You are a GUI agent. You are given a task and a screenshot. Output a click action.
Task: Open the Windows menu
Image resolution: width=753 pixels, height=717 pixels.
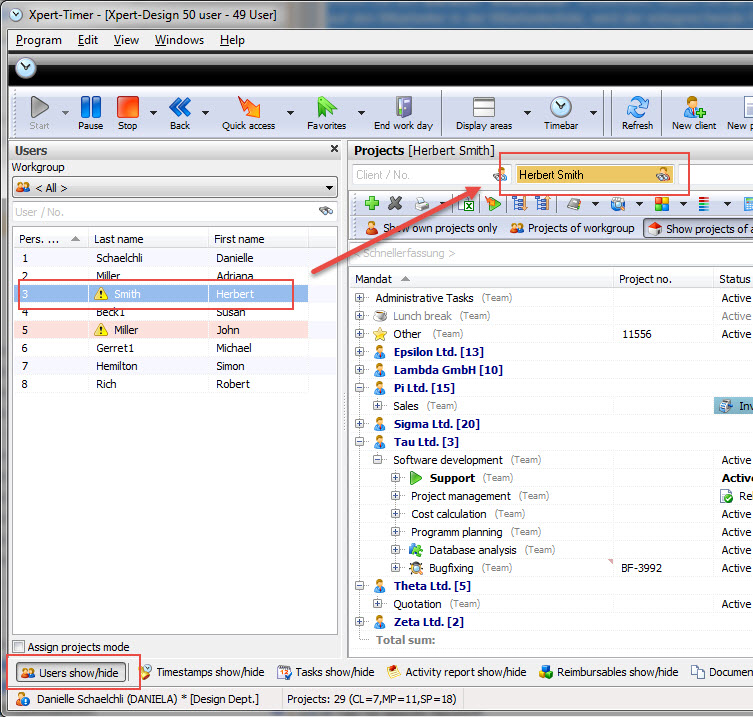(179, 40)
